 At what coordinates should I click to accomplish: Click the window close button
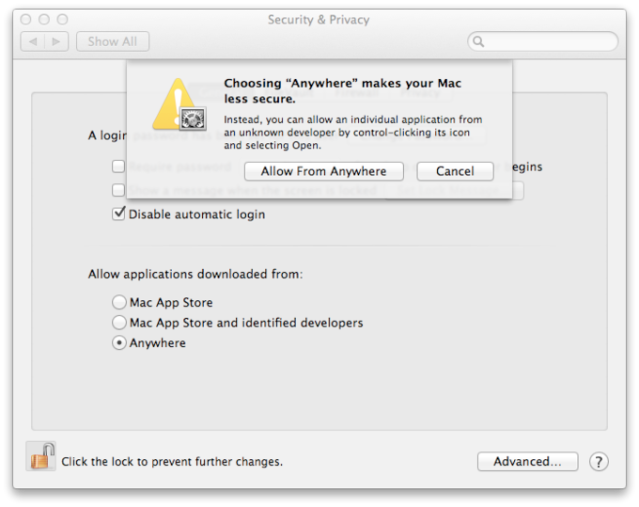26,19
